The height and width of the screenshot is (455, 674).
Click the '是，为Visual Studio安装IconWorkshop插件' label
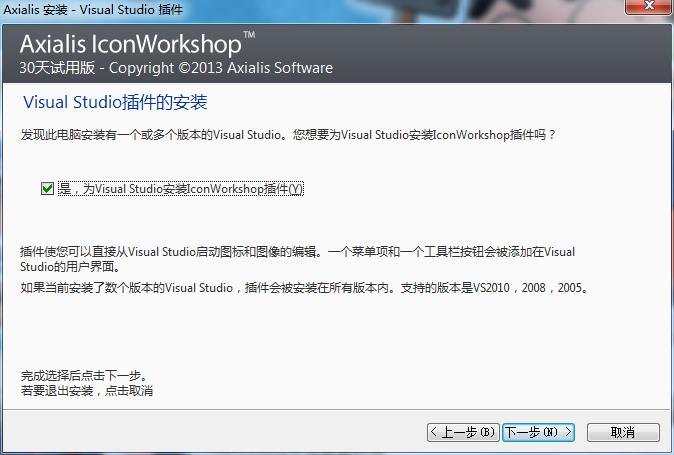pos(180,189)
